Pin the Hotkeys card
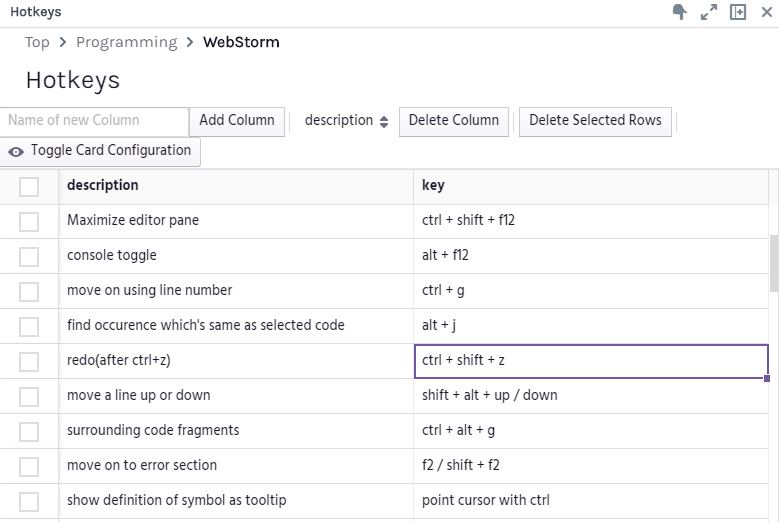779x522 pixels. tap(680, 12)
